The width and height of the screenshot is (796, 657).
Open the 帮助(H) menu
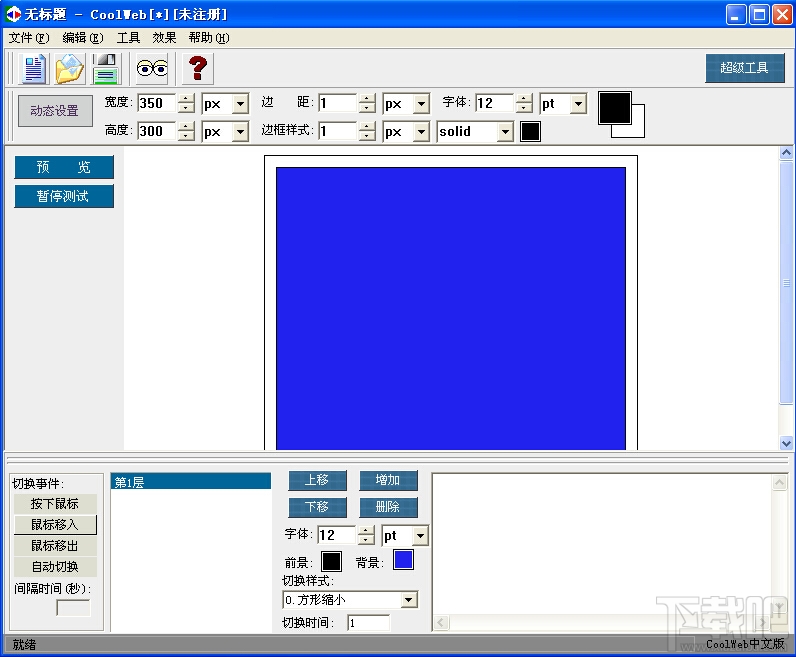coord(209,38)
